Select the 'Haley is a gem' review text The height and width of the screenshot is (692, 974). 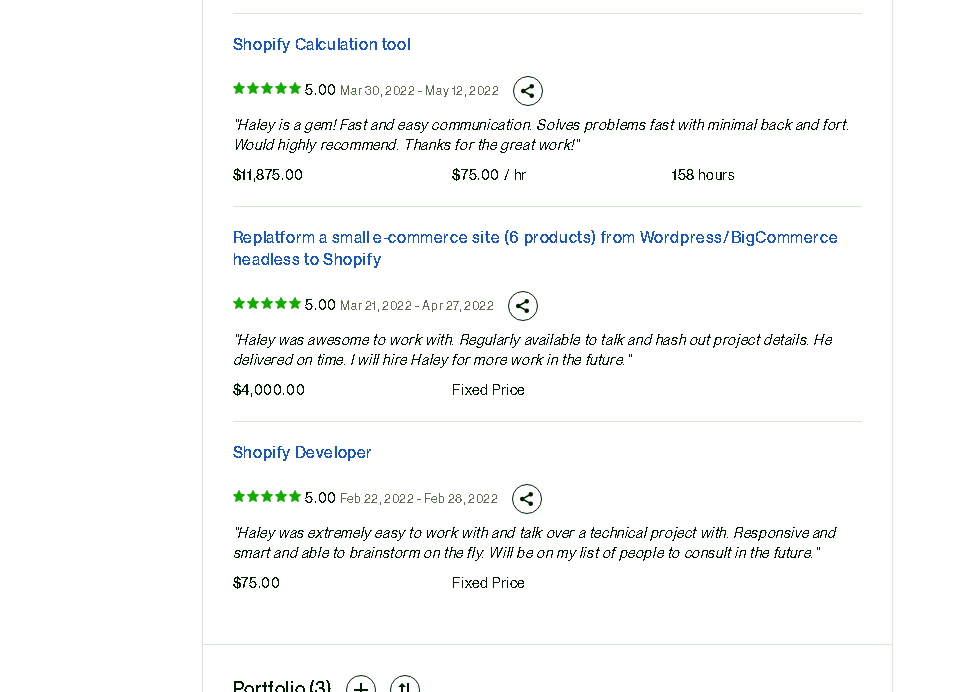pyautogui.click(x=541, y=135)
